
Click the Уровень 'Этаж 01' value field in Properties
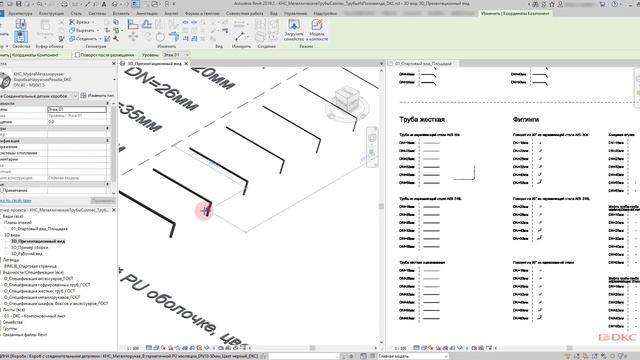pyautogui.click(x=77, y=109)
